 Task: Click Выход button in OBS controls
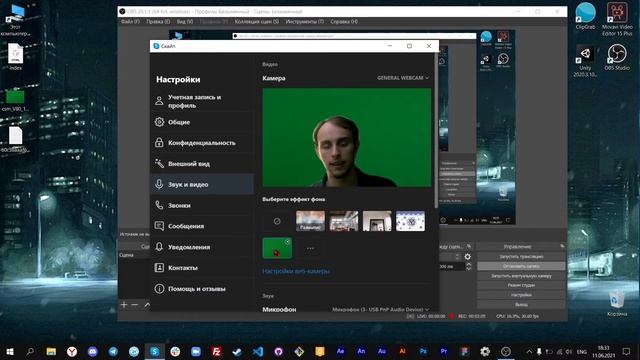click(x=521, y=304)
